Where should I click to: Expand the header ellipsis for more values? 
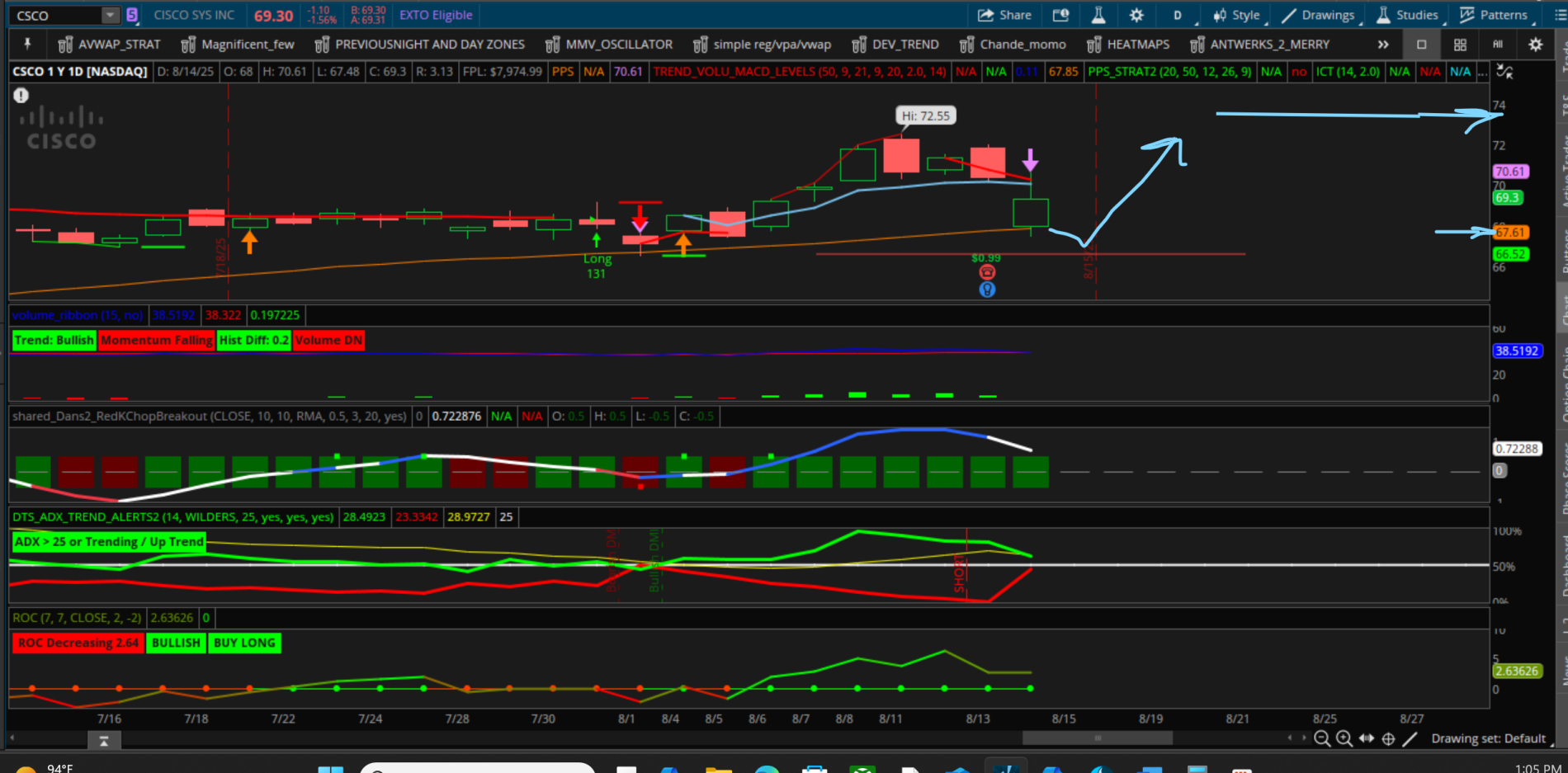pyautogui.click(x=1483, y=73)
